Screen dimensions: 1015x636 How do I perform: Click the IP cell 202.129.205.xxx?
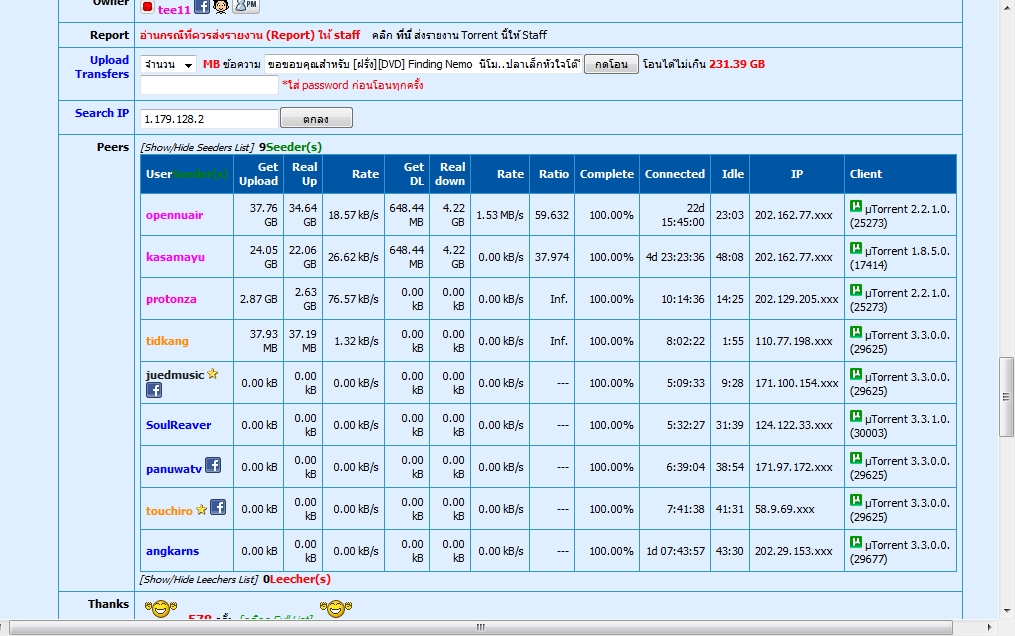(x=796, y=299)
